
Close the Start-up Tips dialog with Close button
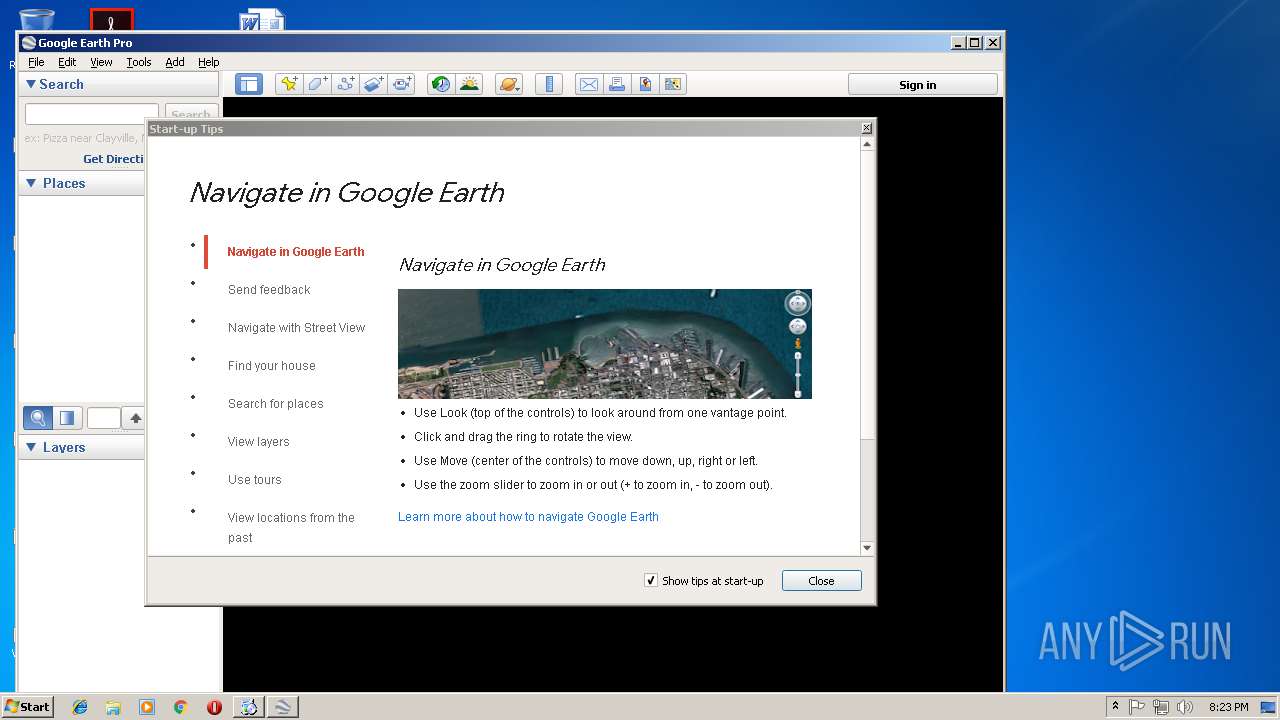click(x=821, y=581)
